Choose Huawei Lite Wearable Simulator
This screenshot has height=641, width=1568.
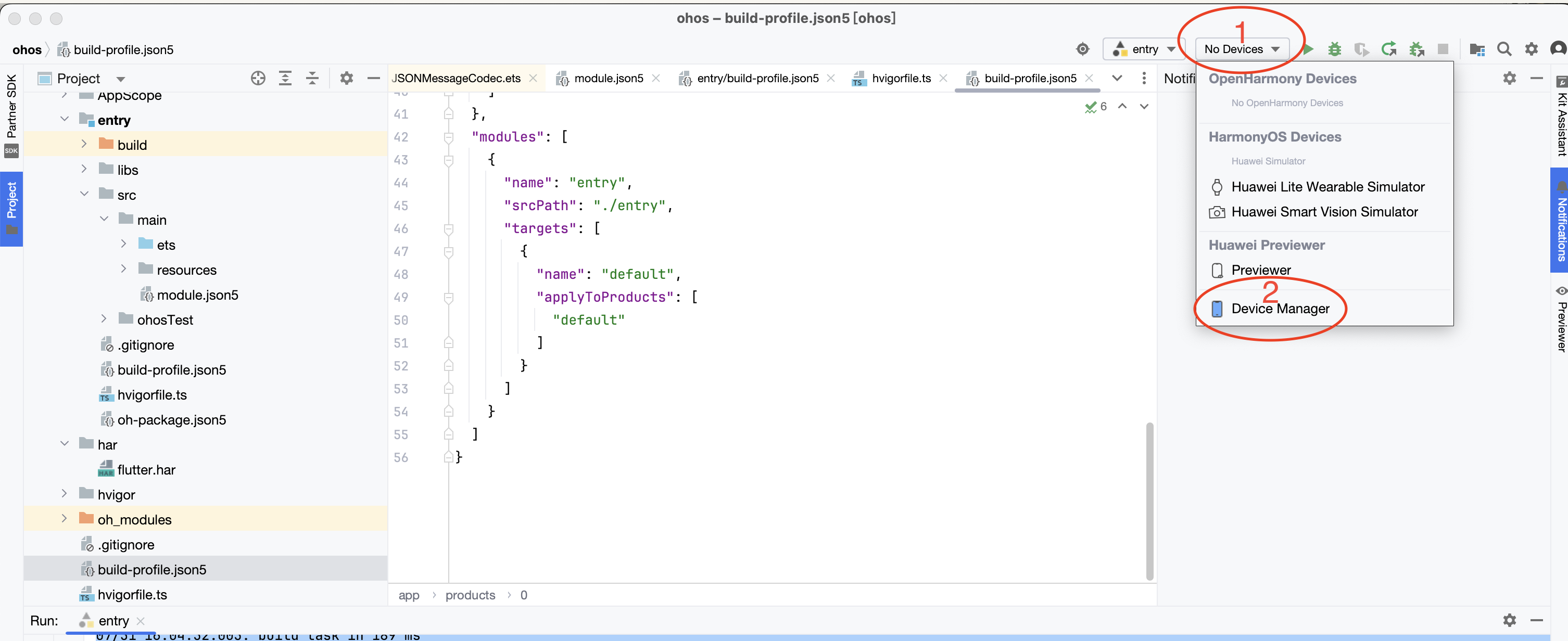coord(1327,187)
